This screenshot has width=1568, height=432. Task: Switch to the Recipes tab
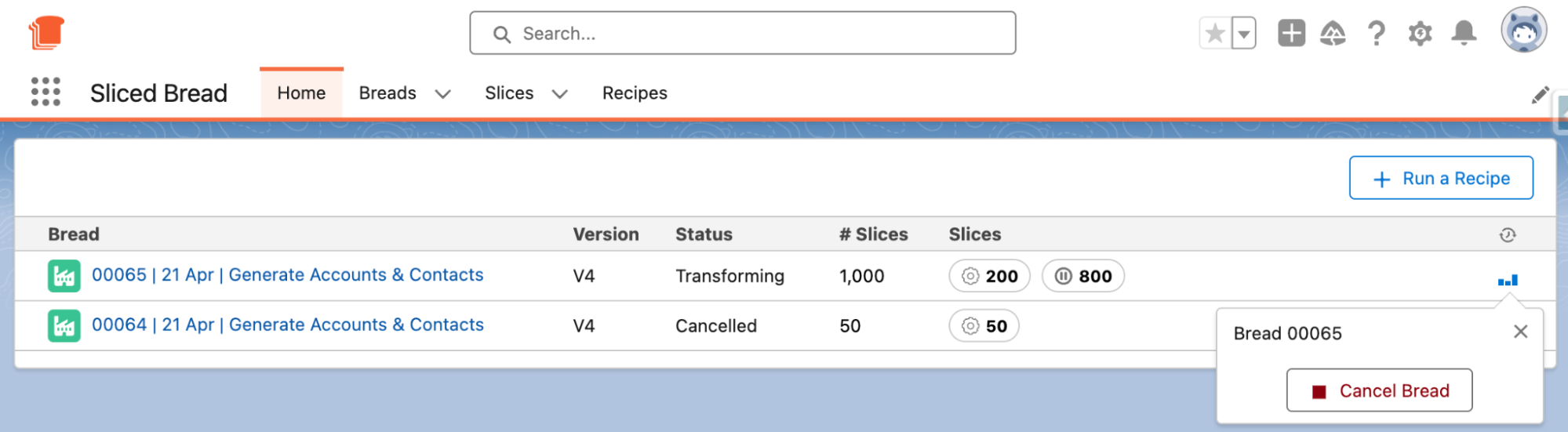coord(635,93)
